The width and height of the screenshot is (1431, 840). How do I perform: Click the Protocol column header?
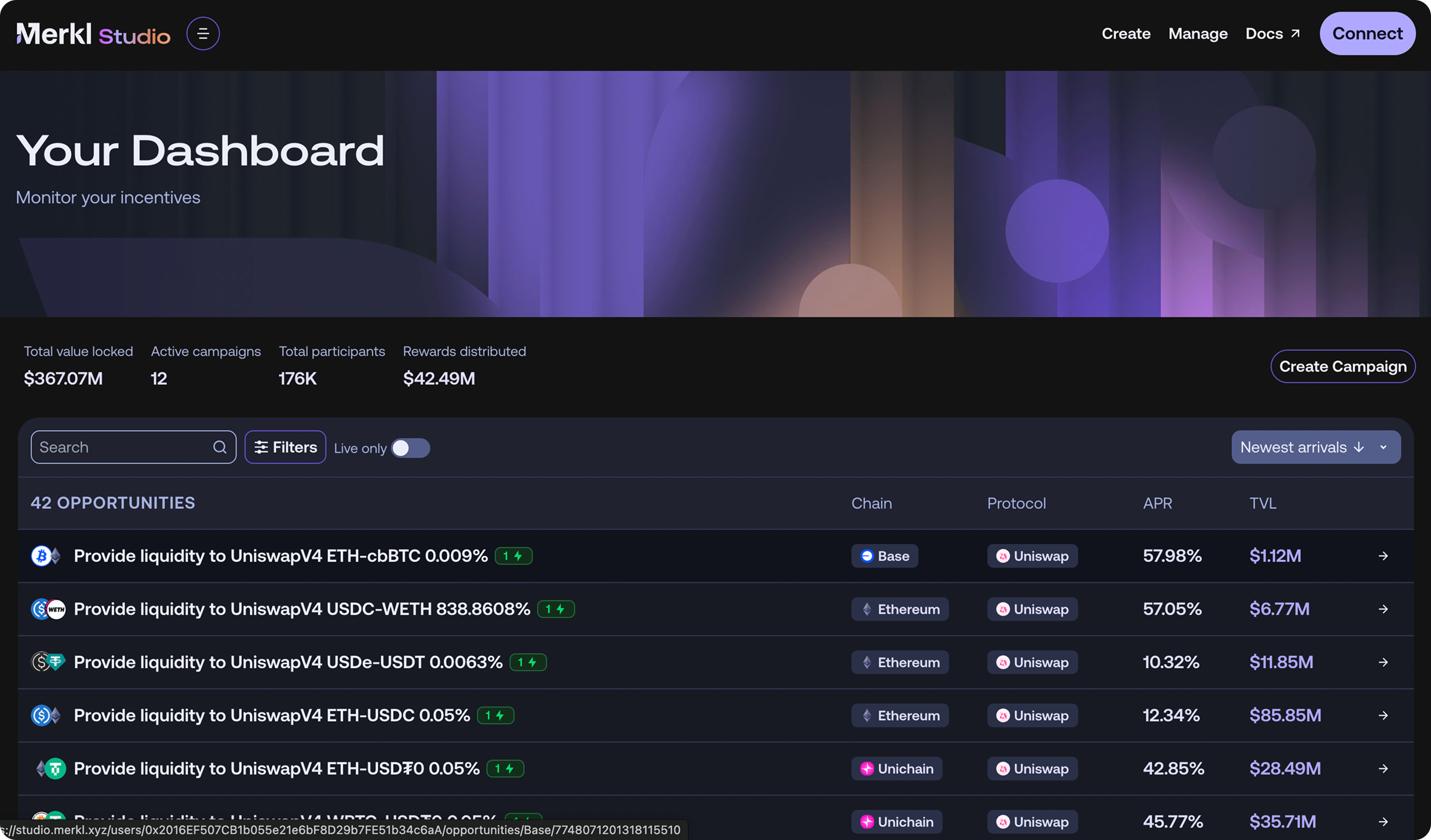pyautogui.click(x=1016, y=503)
